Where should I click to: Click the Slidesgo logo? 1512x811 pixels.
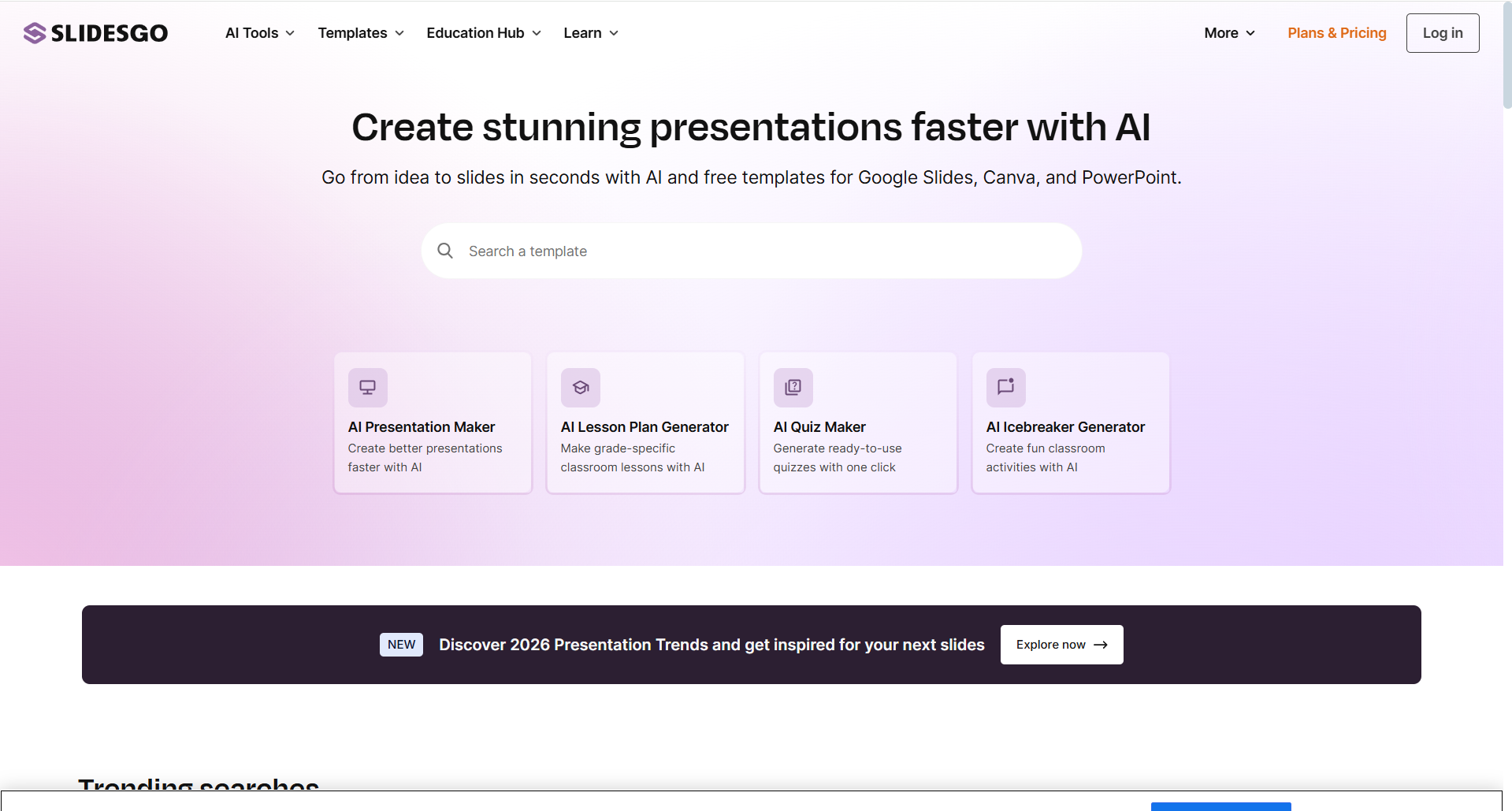point(95,33)
